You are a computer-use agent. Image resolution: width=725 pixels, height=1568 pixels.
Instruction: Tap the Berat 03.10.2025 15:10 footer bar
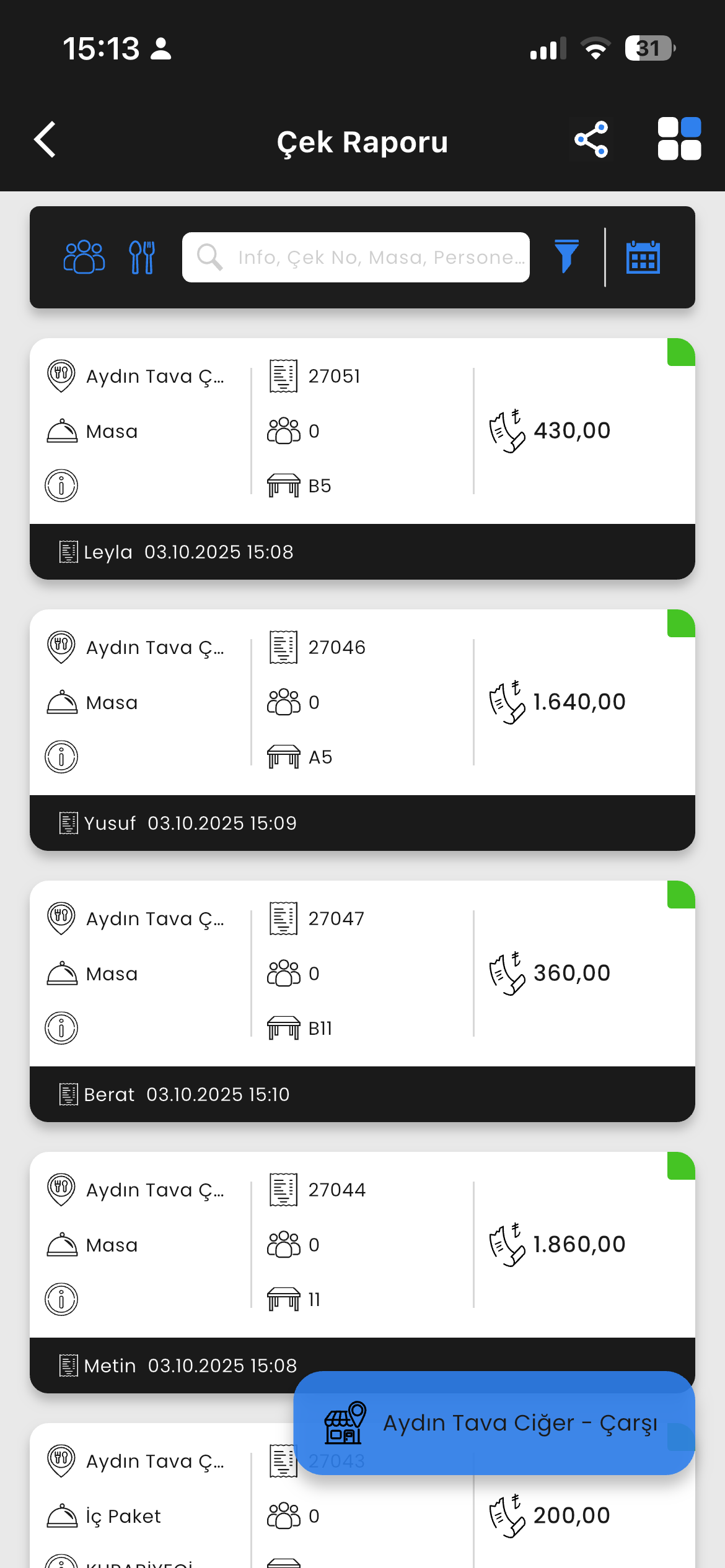(x=362, y=1094)
